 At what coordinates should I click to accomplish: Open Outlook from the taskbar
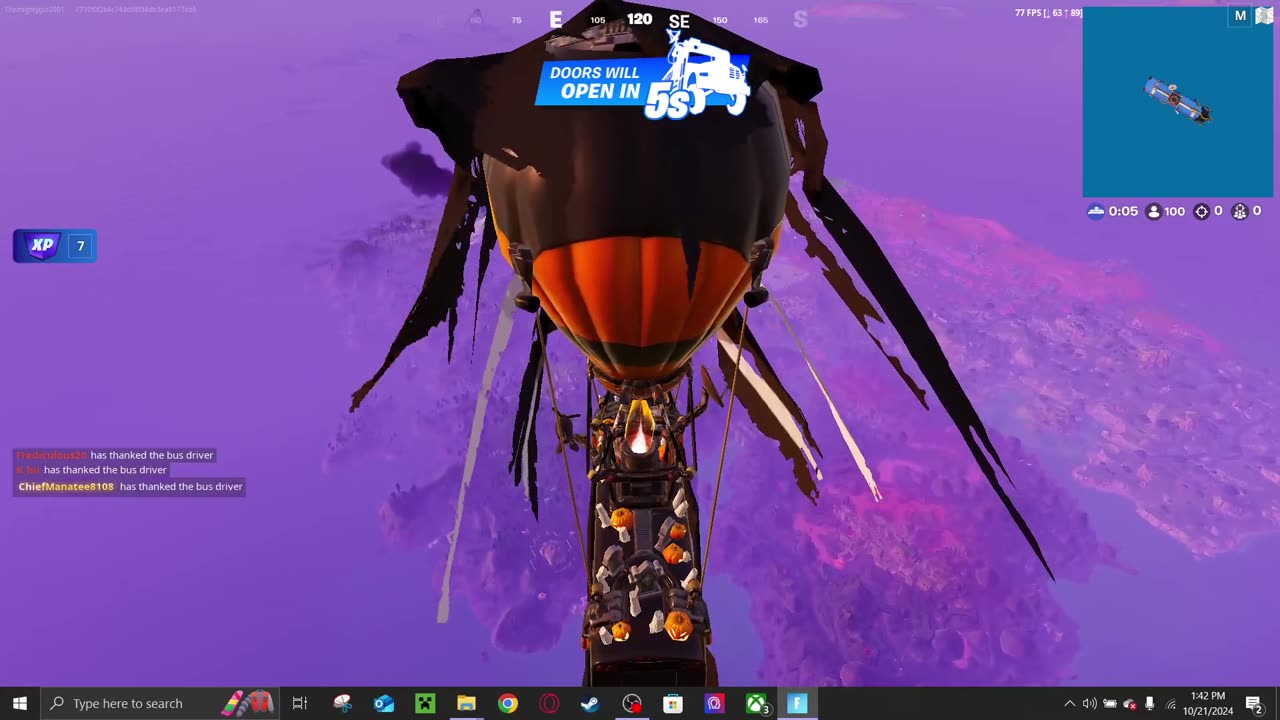point(384,703)
